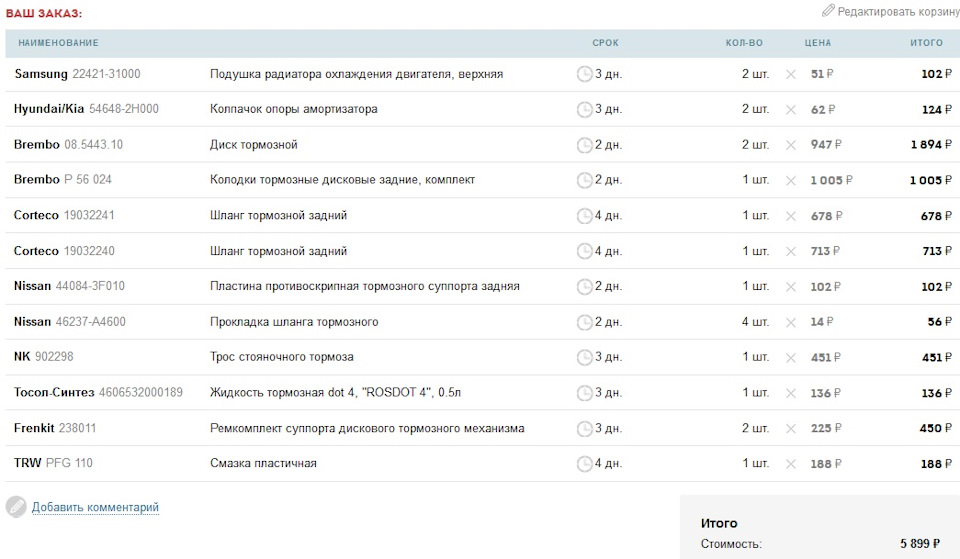The image size is (960, 559).
Task: Click description Трос стояночного тормоза
Action: [x=282, y=356]
